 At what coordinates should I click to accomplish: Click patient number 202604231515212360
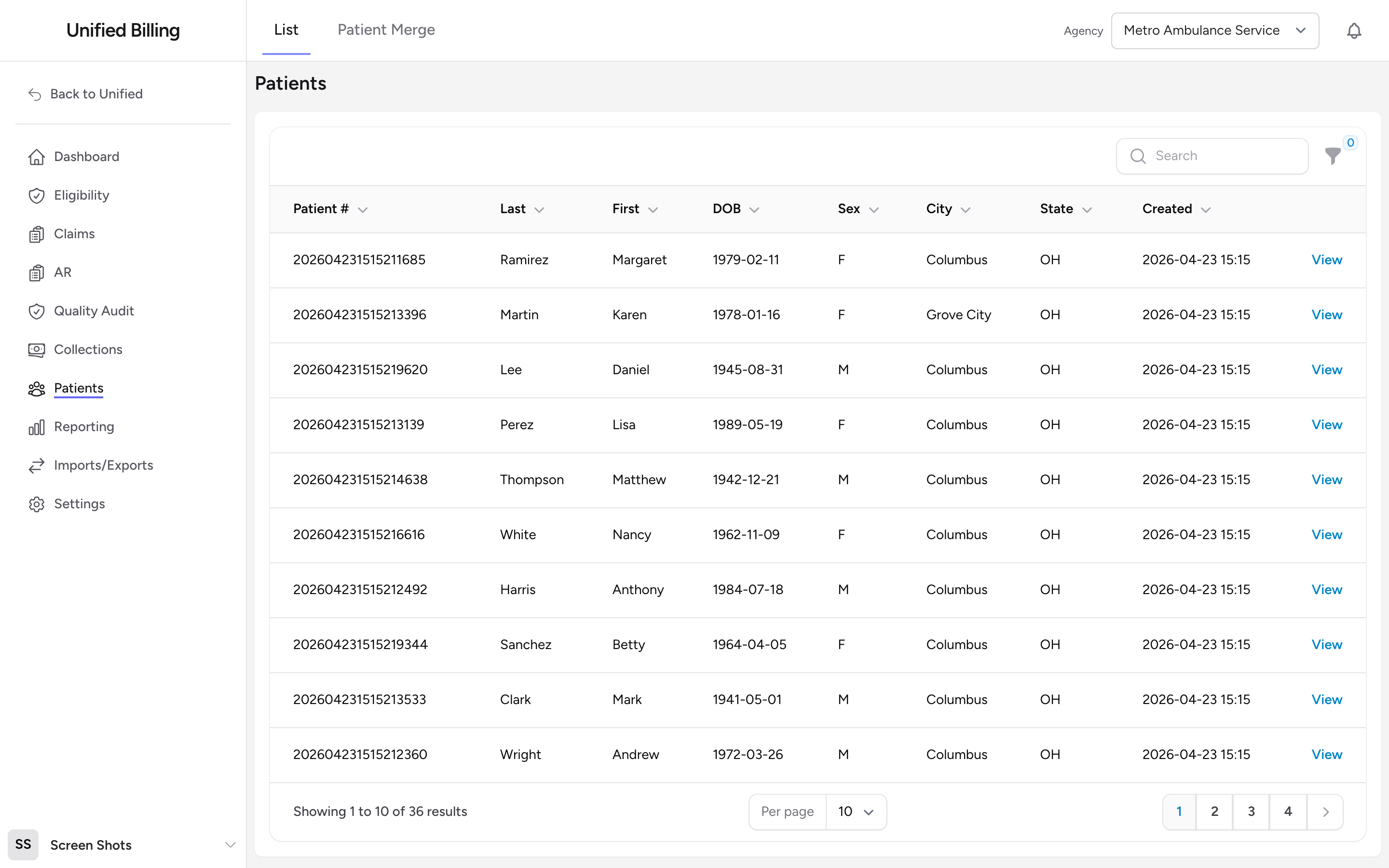pyautogui.click(x=360, y=755)
